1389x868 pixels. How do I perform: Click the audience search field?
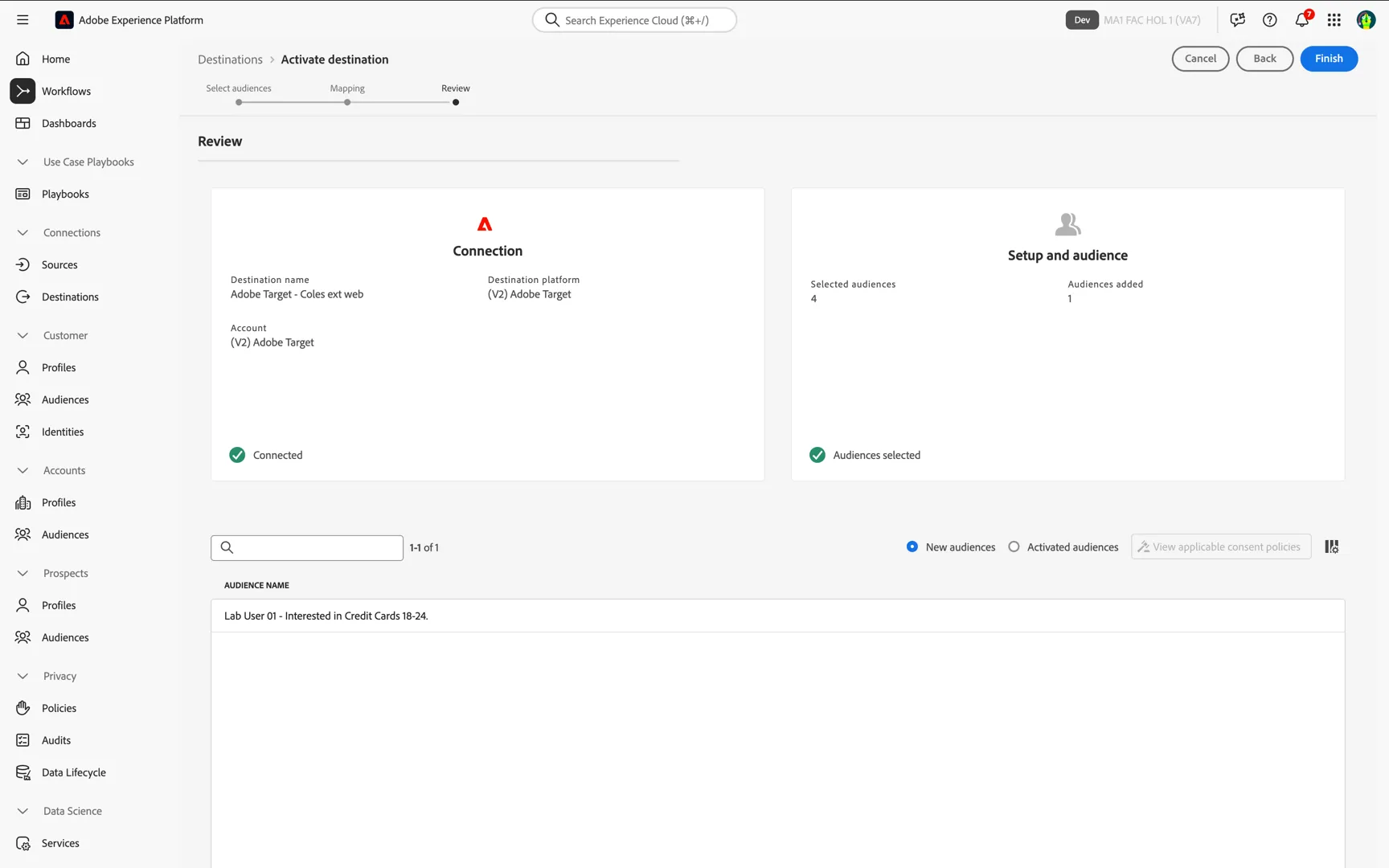pyautogui.click(x=307, y=547)
